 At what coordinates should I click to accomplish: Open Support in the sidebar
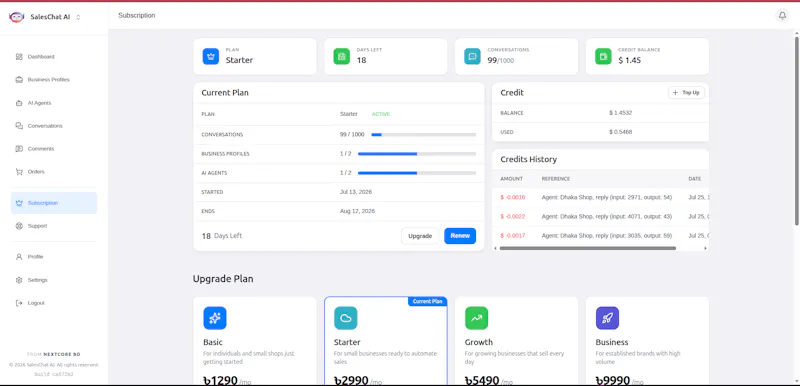pos(54,226)
